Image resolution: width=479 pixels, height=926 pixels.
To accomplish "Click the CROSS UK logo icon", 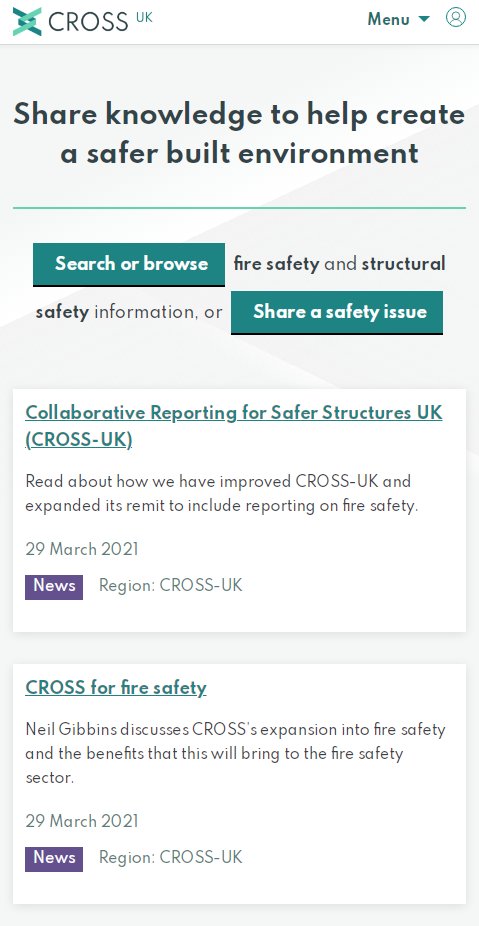I will [x=27, y=22].
